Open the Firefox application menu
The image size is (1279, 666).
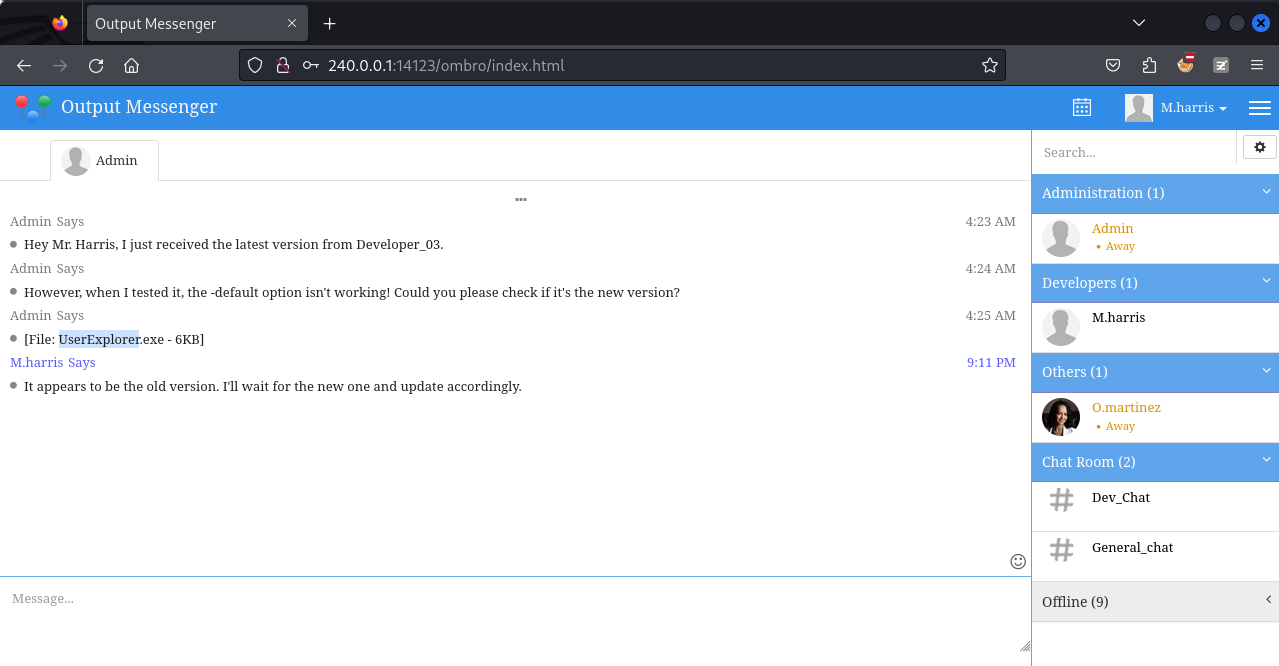(x=1257, y=65)
